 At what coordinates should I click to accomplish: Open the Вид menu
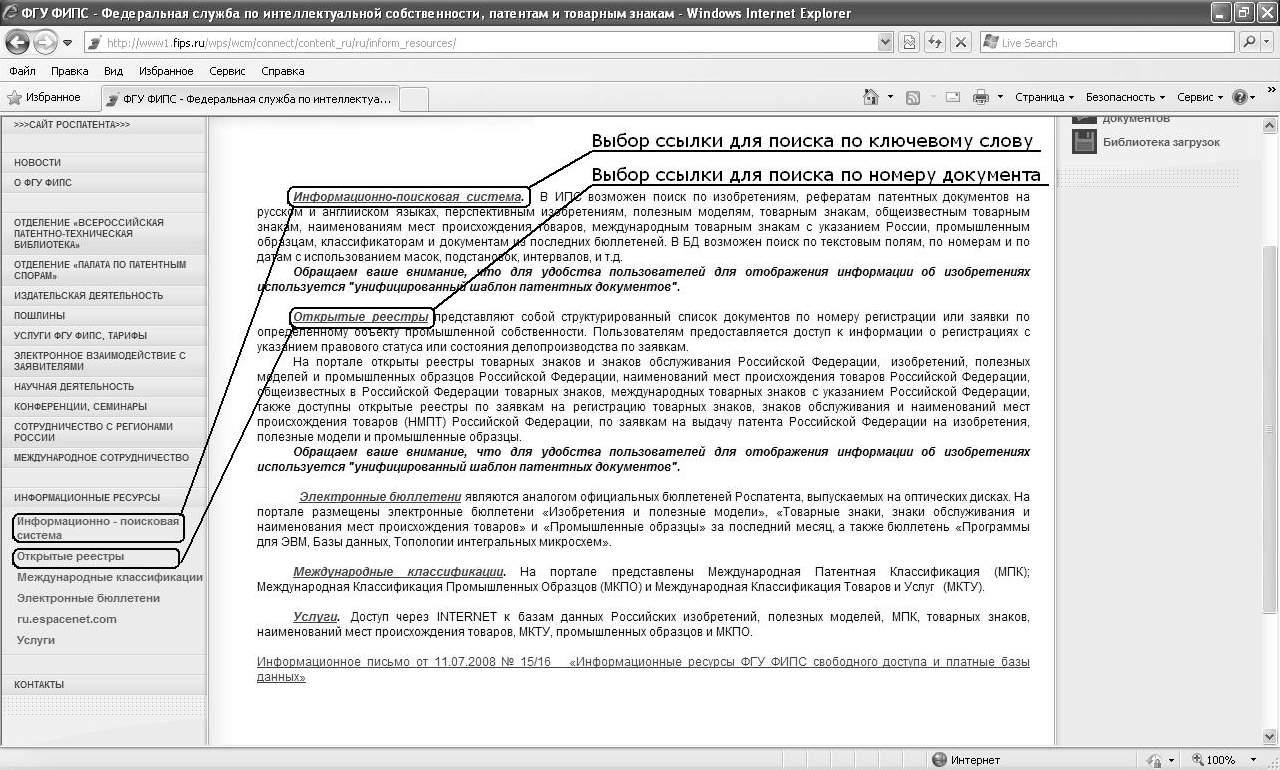113,71
